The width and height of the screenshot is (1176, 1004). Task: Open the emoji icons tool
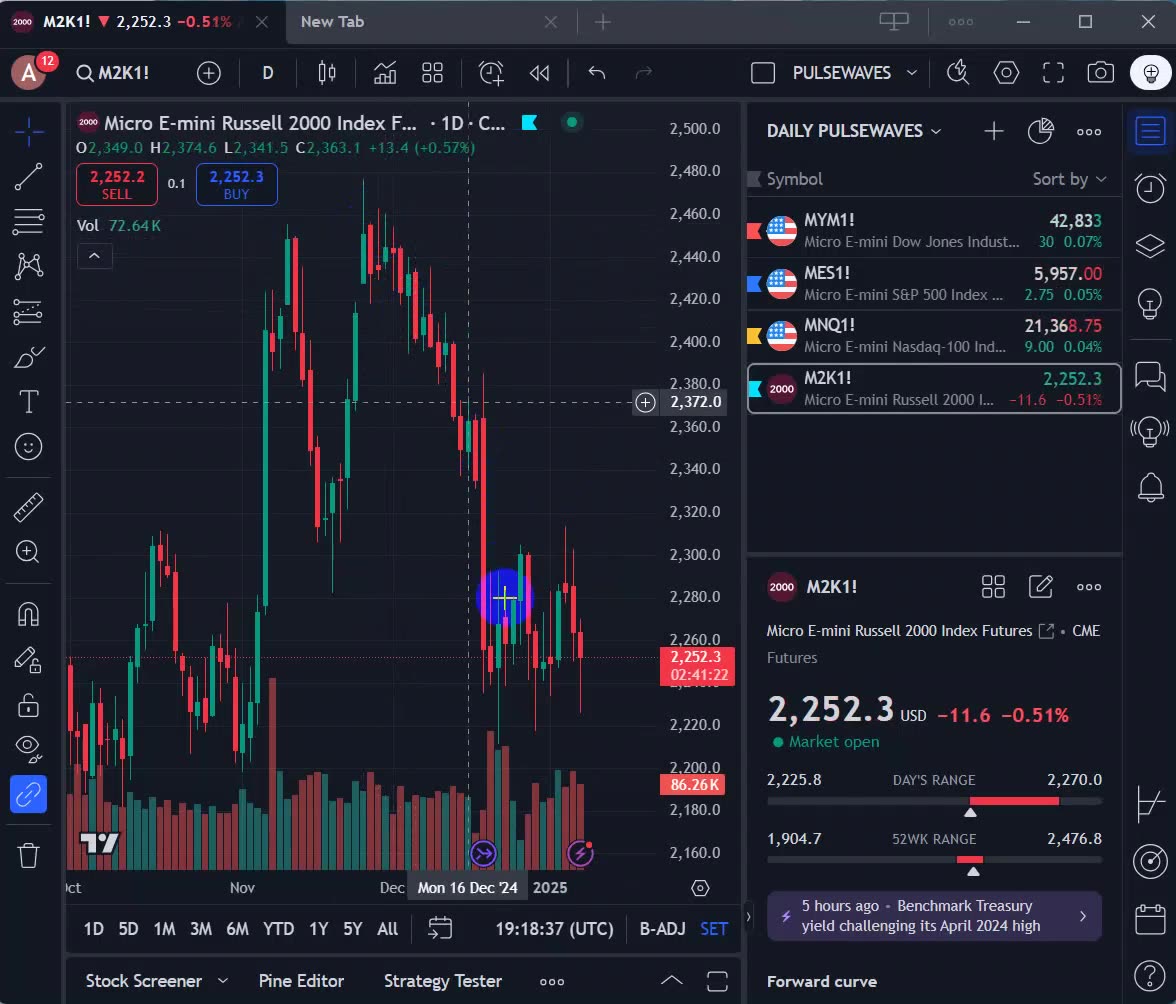pos(28,447)
